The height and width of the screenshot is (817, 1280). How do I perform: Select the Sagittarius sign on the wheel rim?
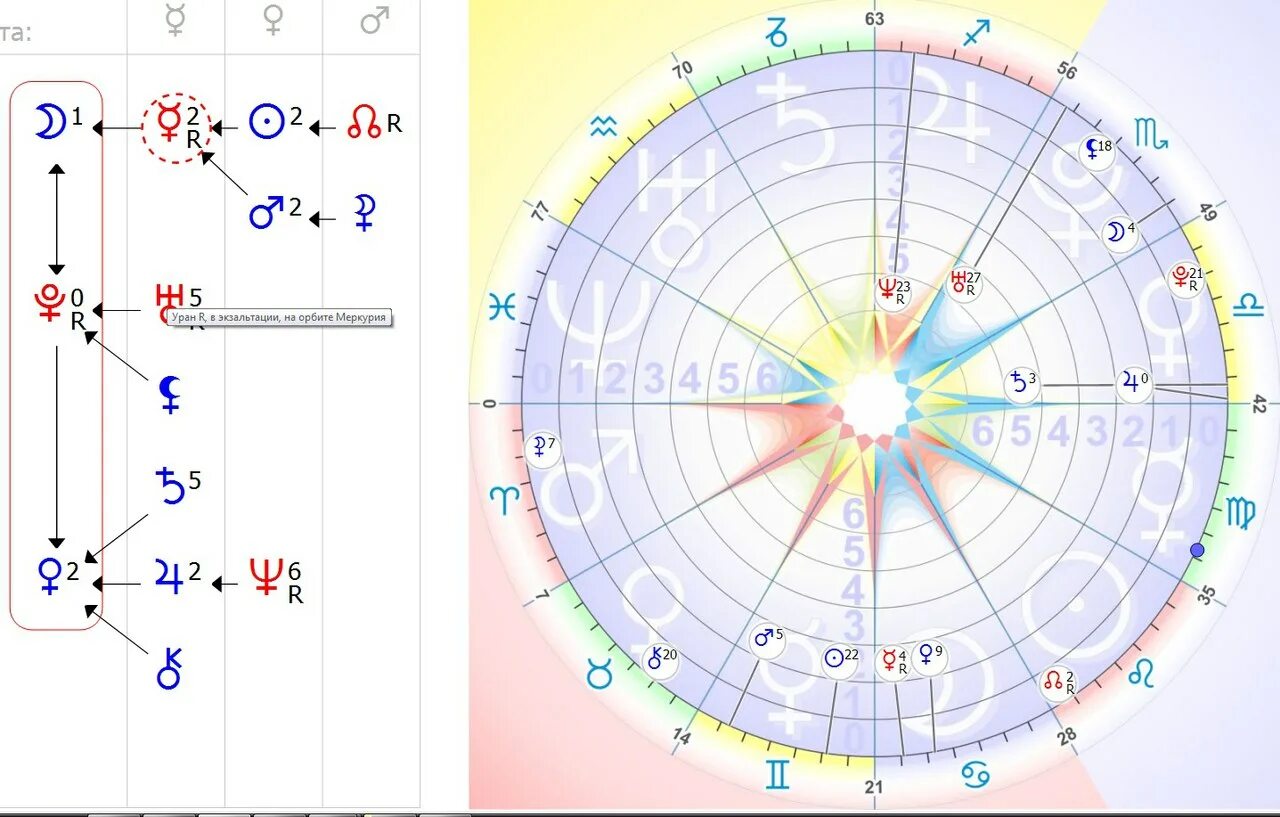point(975,35)
